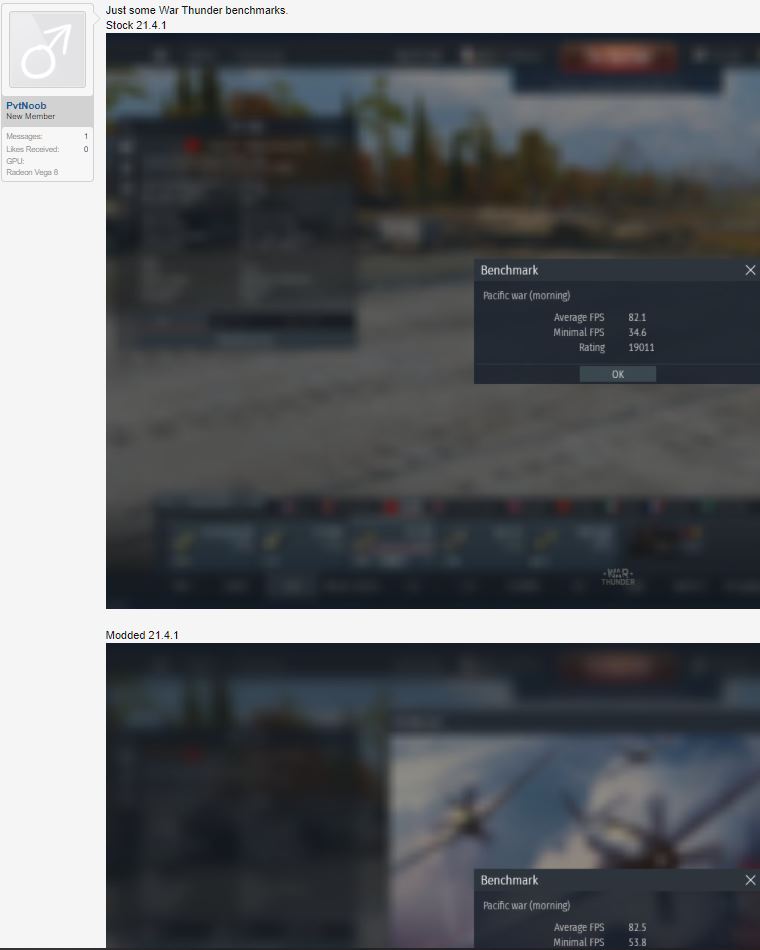Screen dimensions: 760x950
Task: Click the 'Radeon Vega 8' GPU value
Action: [x=32, y=172]
